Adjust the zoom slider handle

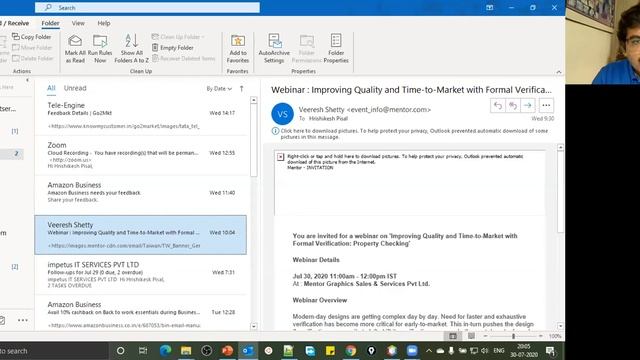pyautogui.click(x=513, y=336)
